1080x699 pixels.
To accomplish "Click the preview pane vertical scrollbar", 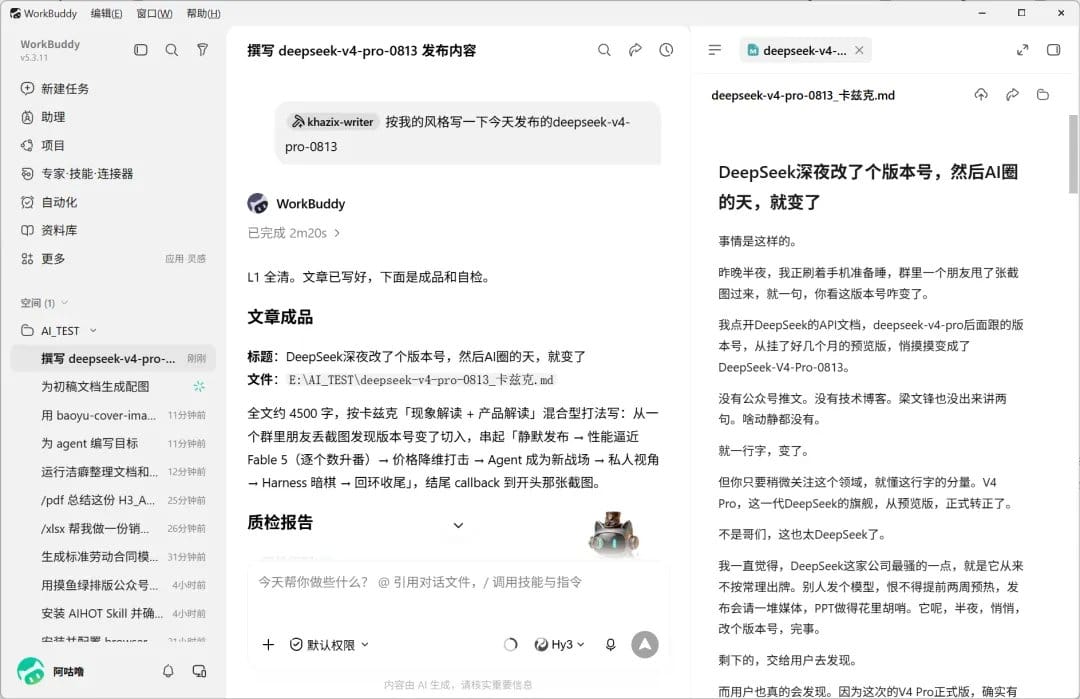I will 1073,154.
